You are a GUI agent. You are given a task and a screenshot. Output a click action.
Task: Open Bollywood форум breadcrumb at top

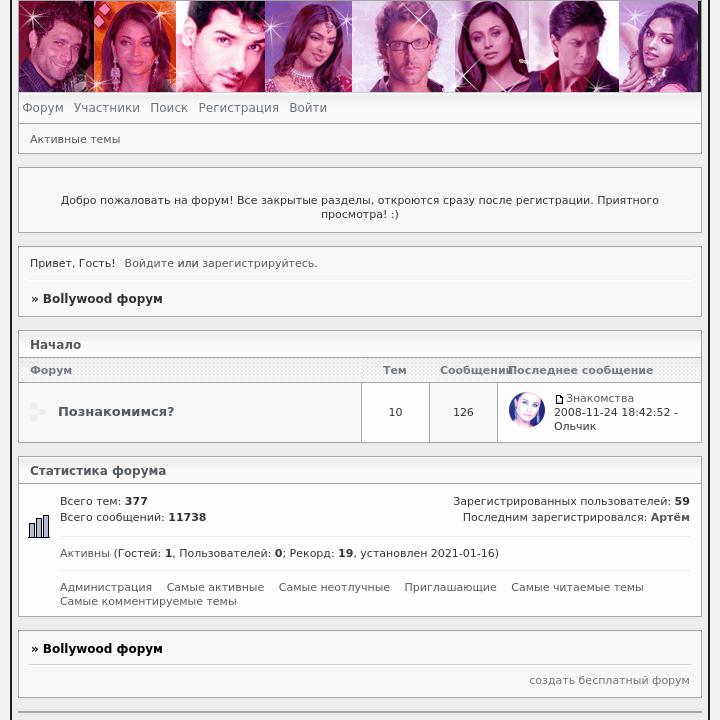click(102, 299)
